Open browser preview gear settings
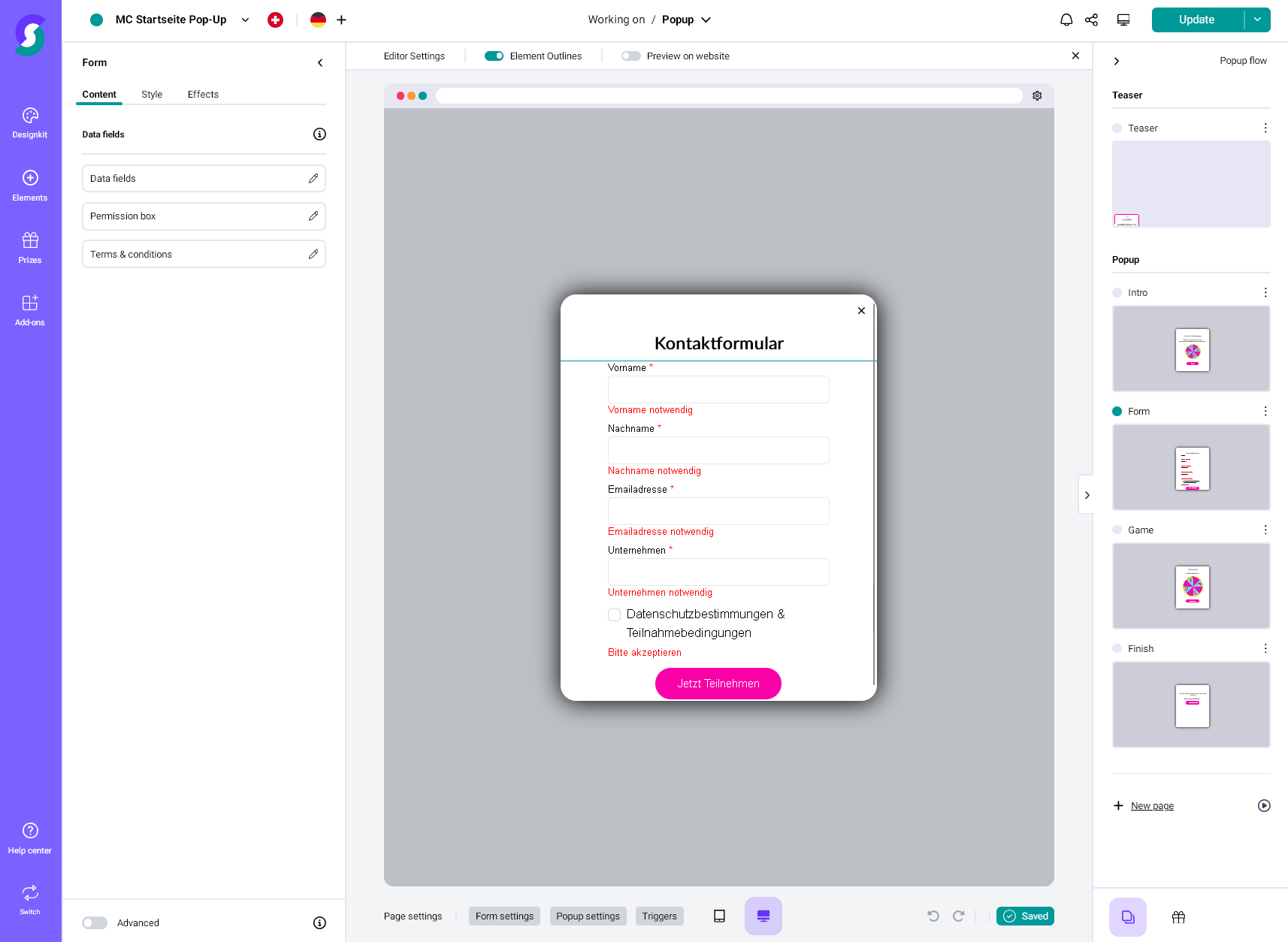This screenshot has height=942, width=1288. (x=1037, y=95)
